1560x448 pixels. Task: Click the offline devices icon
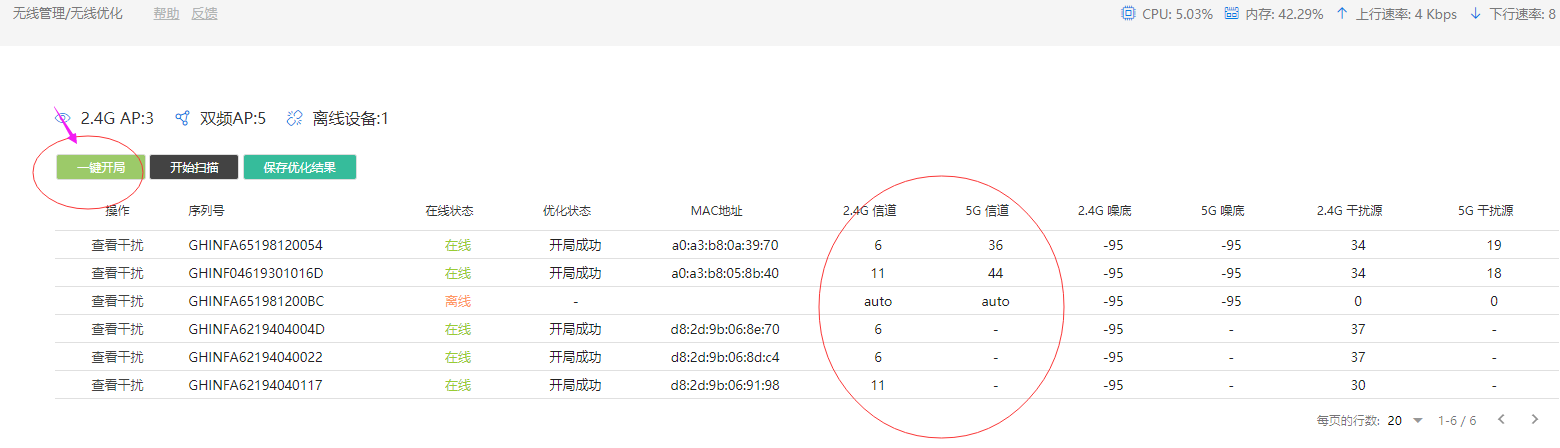294,119
